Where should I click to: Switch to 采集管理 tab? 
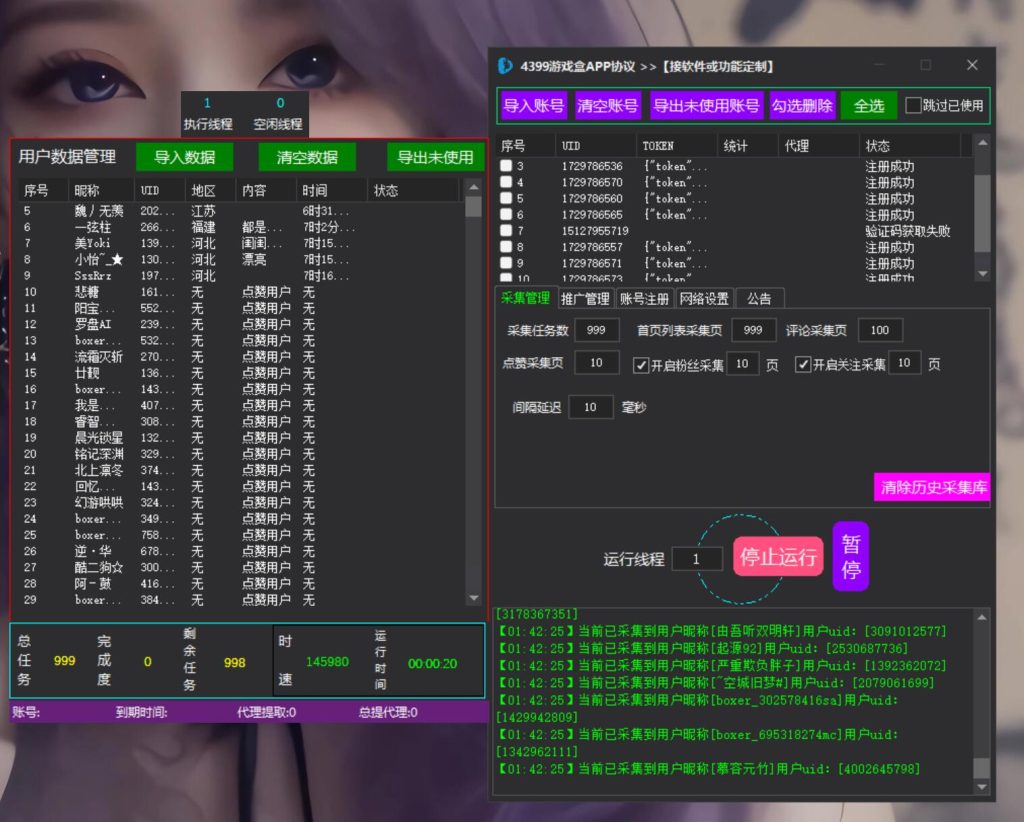tap(526, 298)
